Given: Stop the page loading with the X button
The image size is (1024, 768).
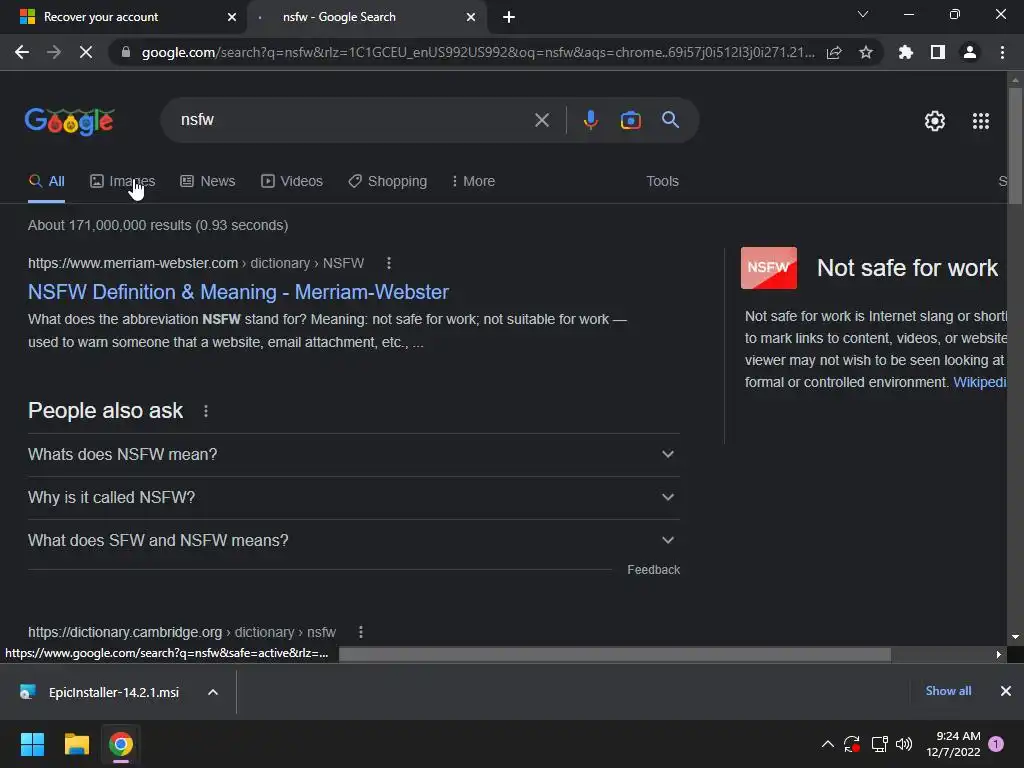Looking at the screenshot, I should pos(86,52).
